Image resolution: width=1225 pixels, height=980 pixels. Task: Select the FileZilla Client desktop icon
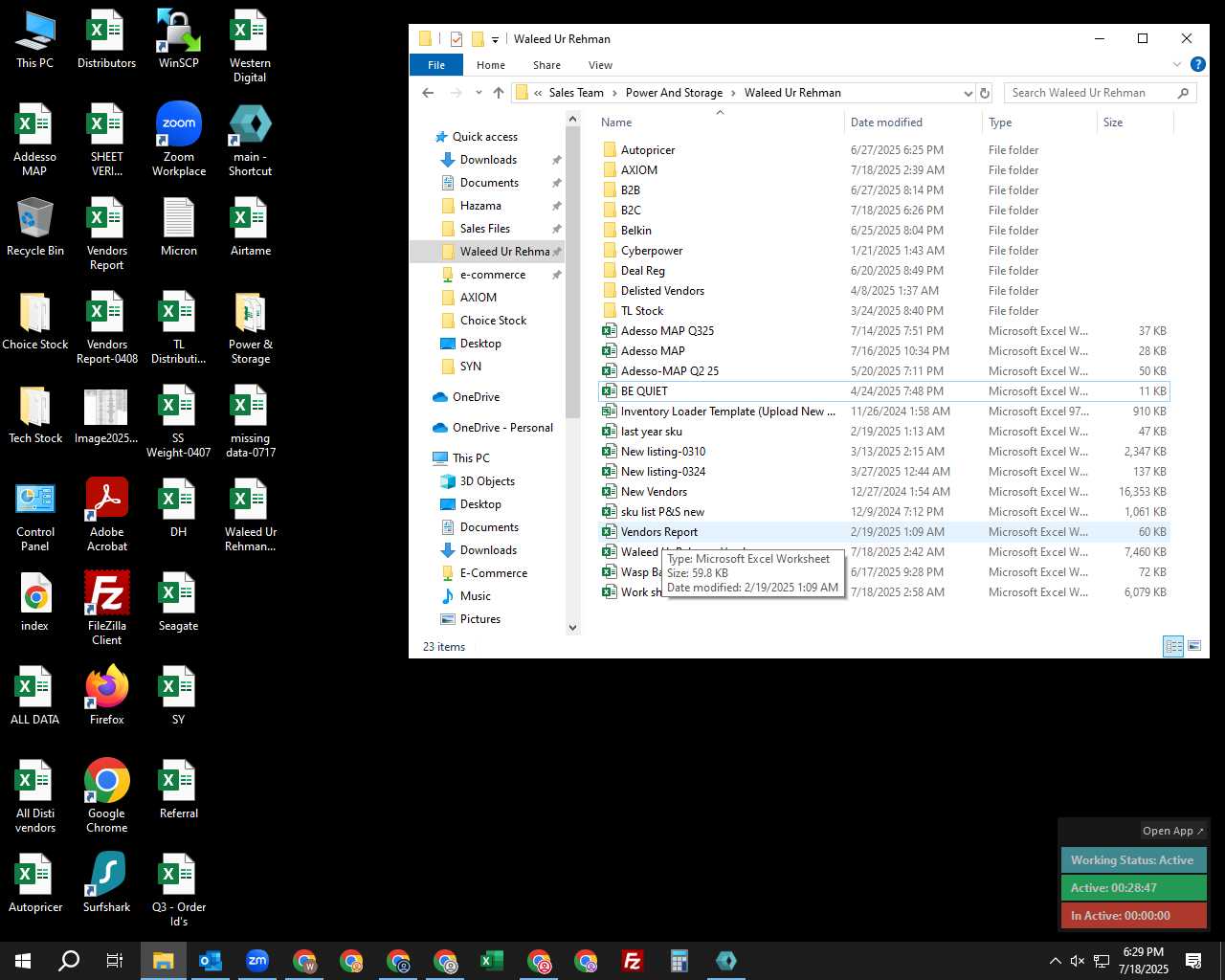(x=107, y=609)
